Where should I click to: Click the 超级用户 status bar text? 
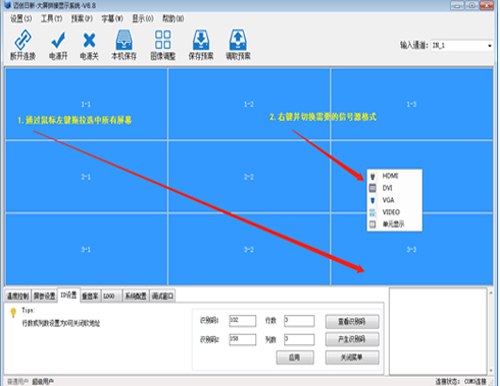tap(43, 381)
